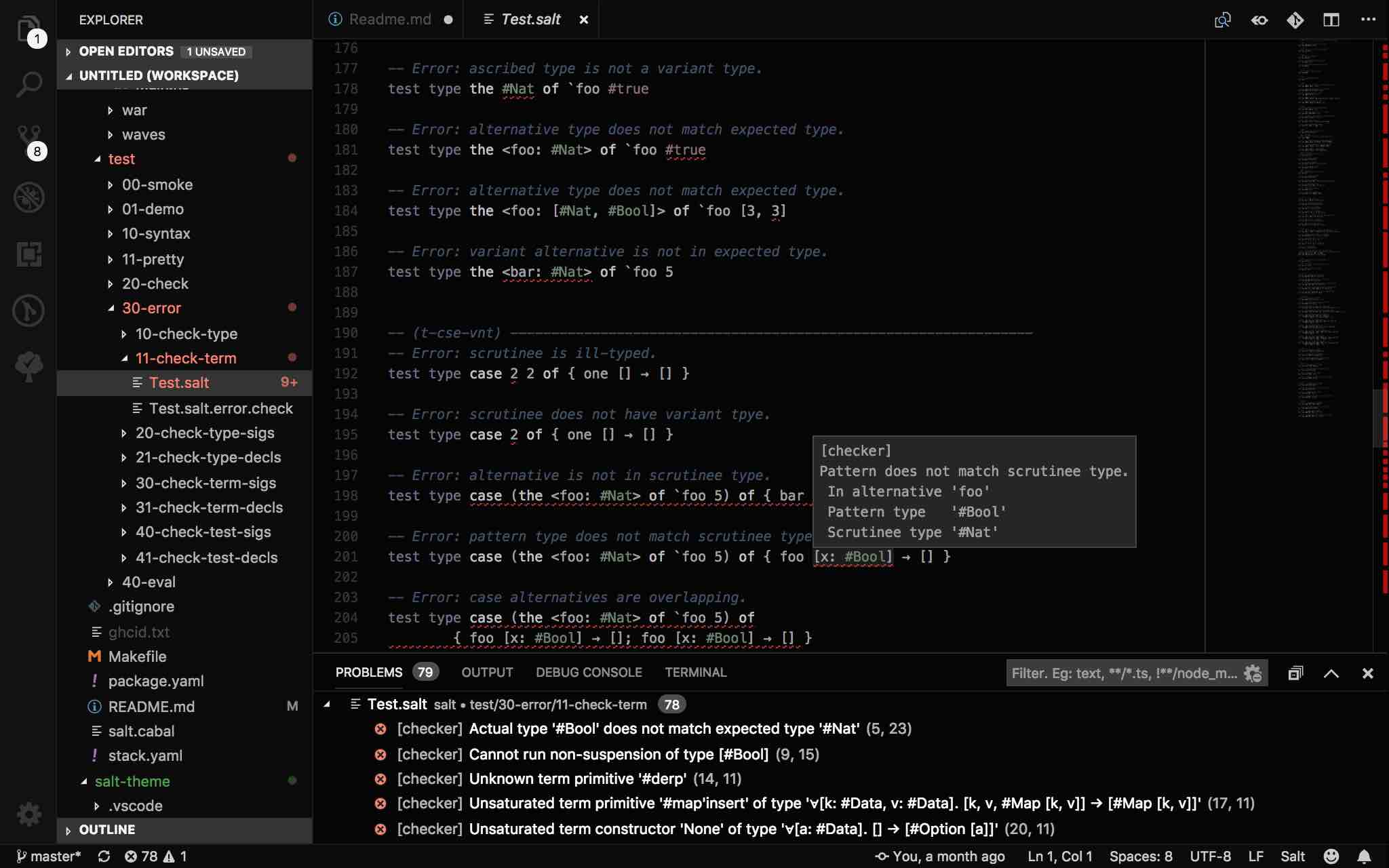Collapse the 11-check-term folder
This screenshot has height=868, width=1389.
coord(185,358)
